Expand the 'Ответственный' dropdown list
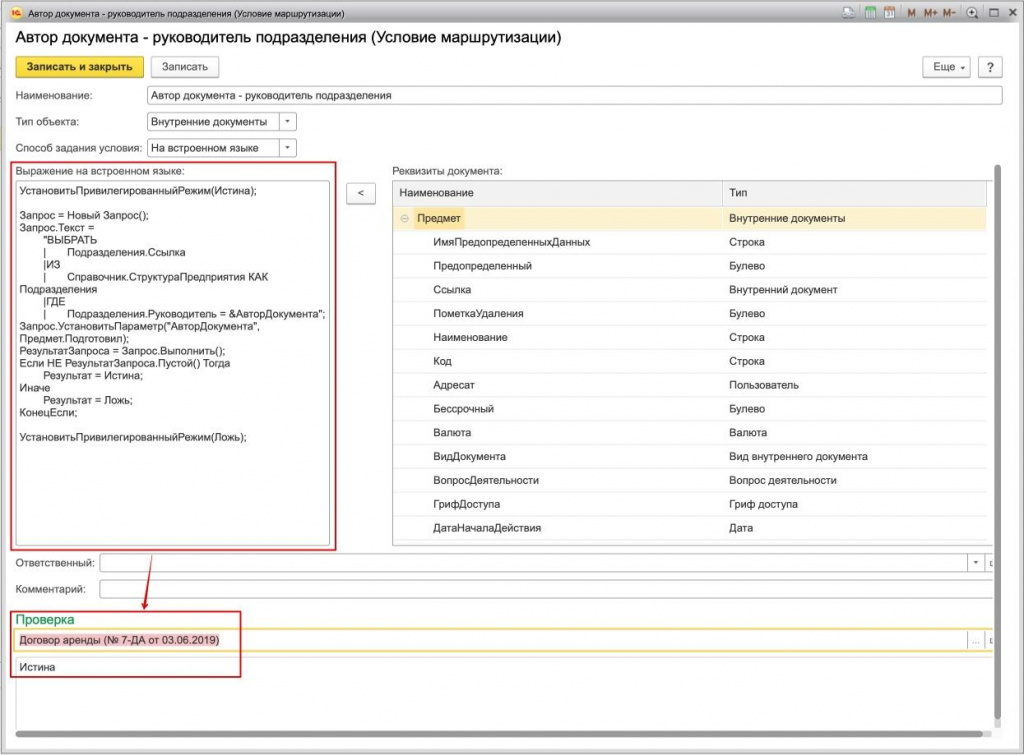Screen dimensions: 1024x755 pyautogui.click(x=976, y=563)
